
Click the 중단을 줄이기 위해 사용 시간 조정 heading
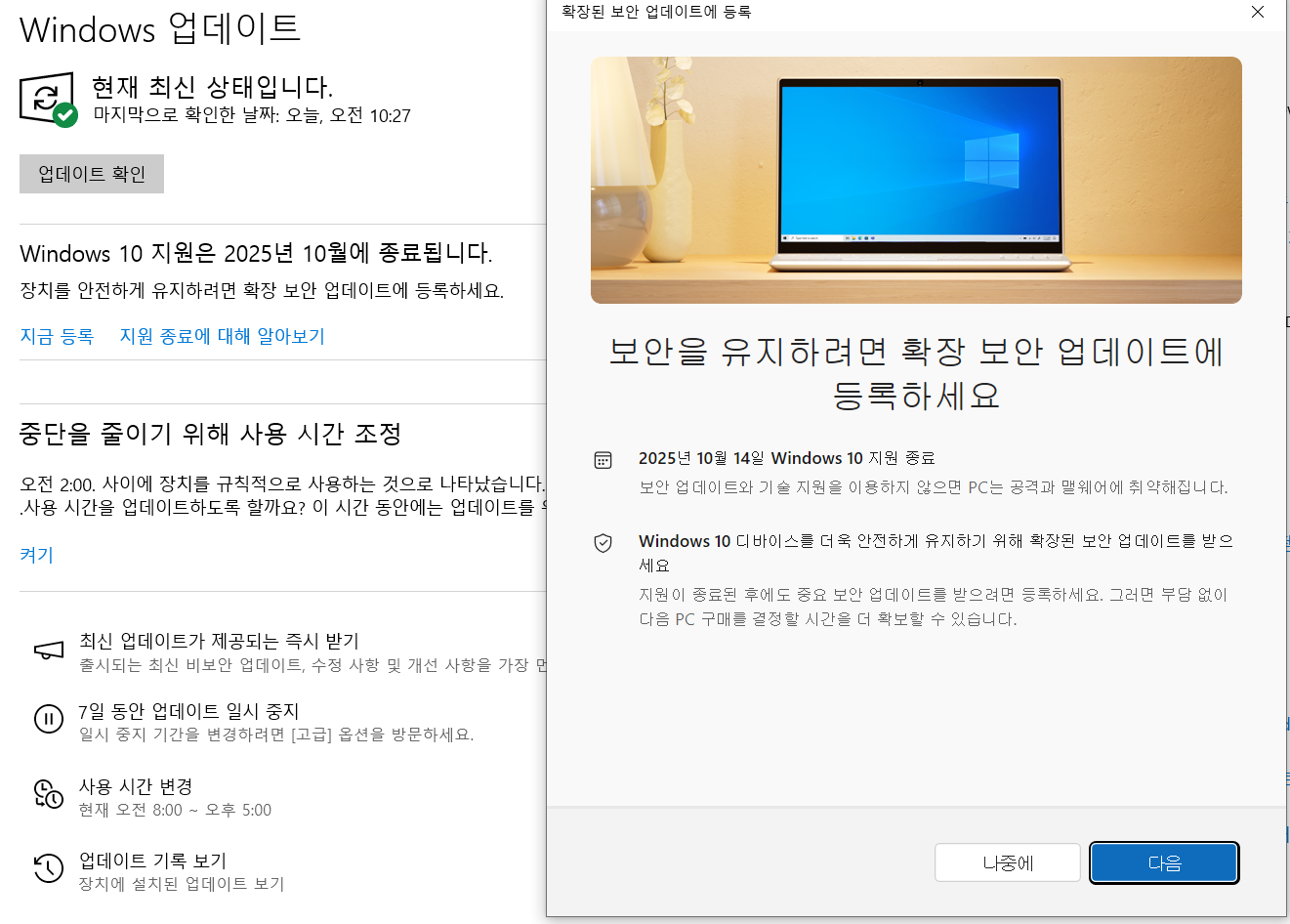click(x=211, y=434)
